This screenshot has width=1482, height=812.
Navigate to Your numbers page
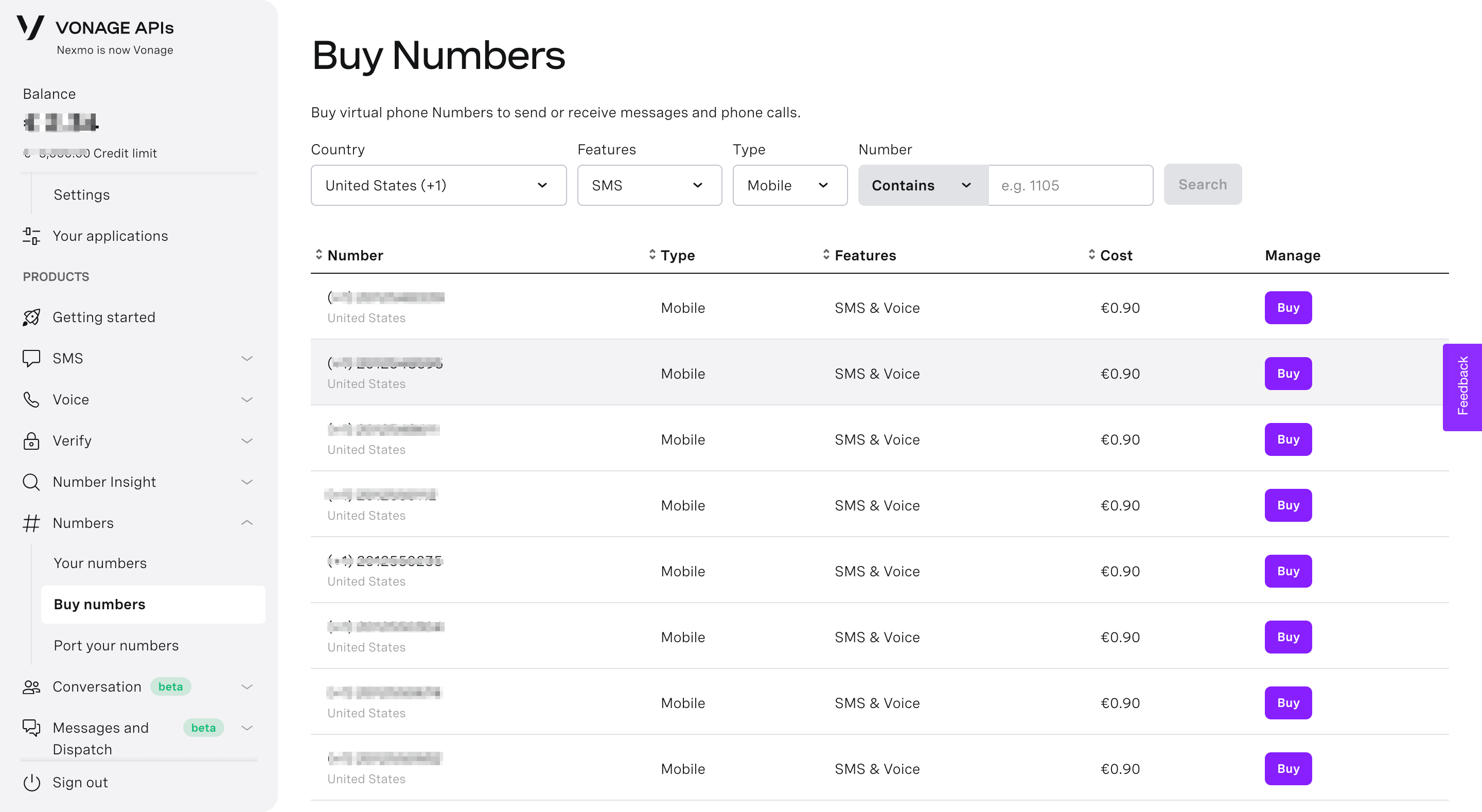coord(101,563)
